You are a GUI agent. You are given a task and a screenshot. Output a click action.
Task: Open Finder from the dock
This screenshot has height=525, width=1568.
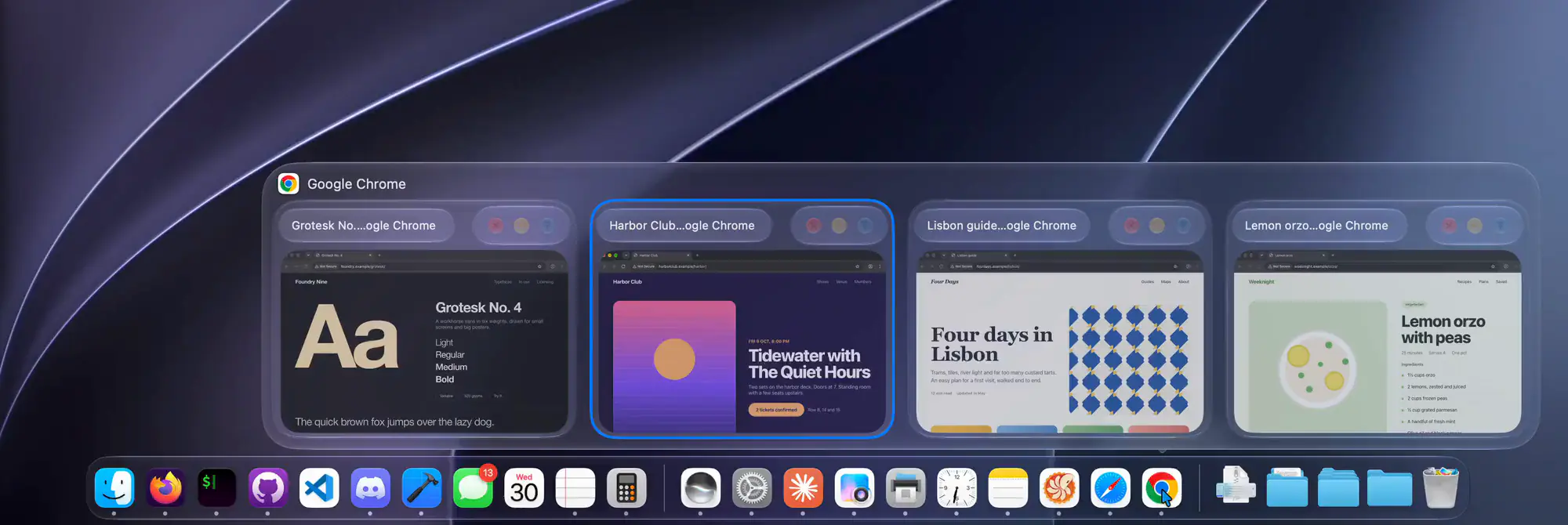point(114,487)
